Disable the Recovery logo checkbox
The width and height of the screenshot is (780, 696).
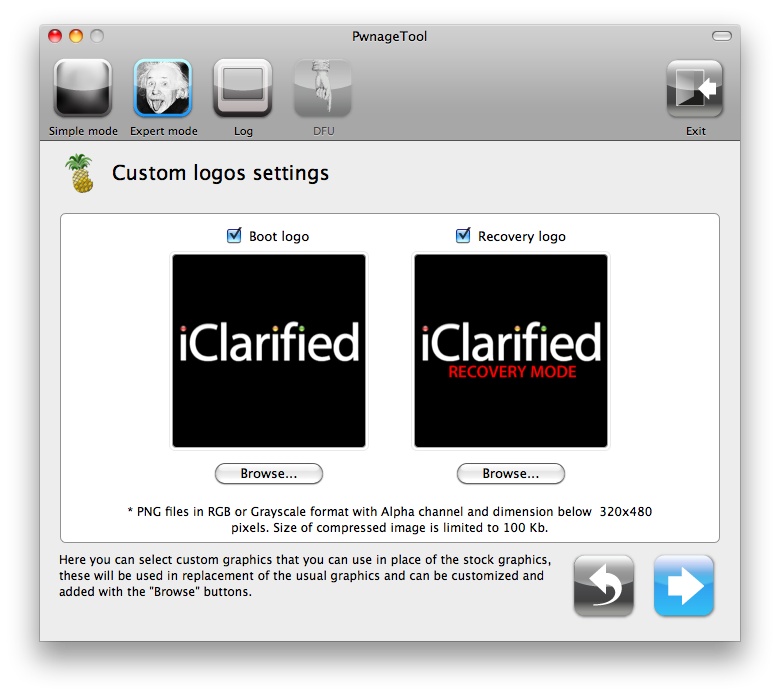coord(463,236)
